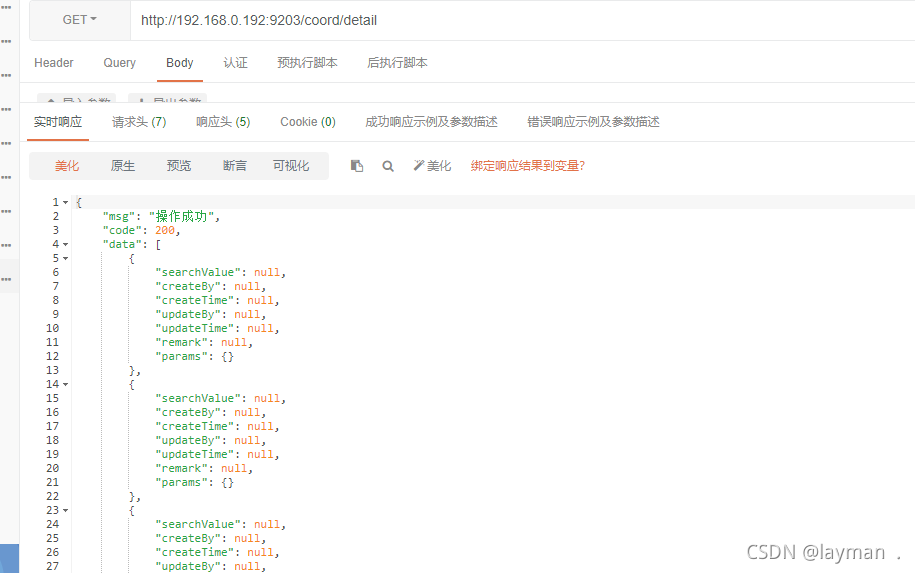Click the "msg" key on line 2

118,216
